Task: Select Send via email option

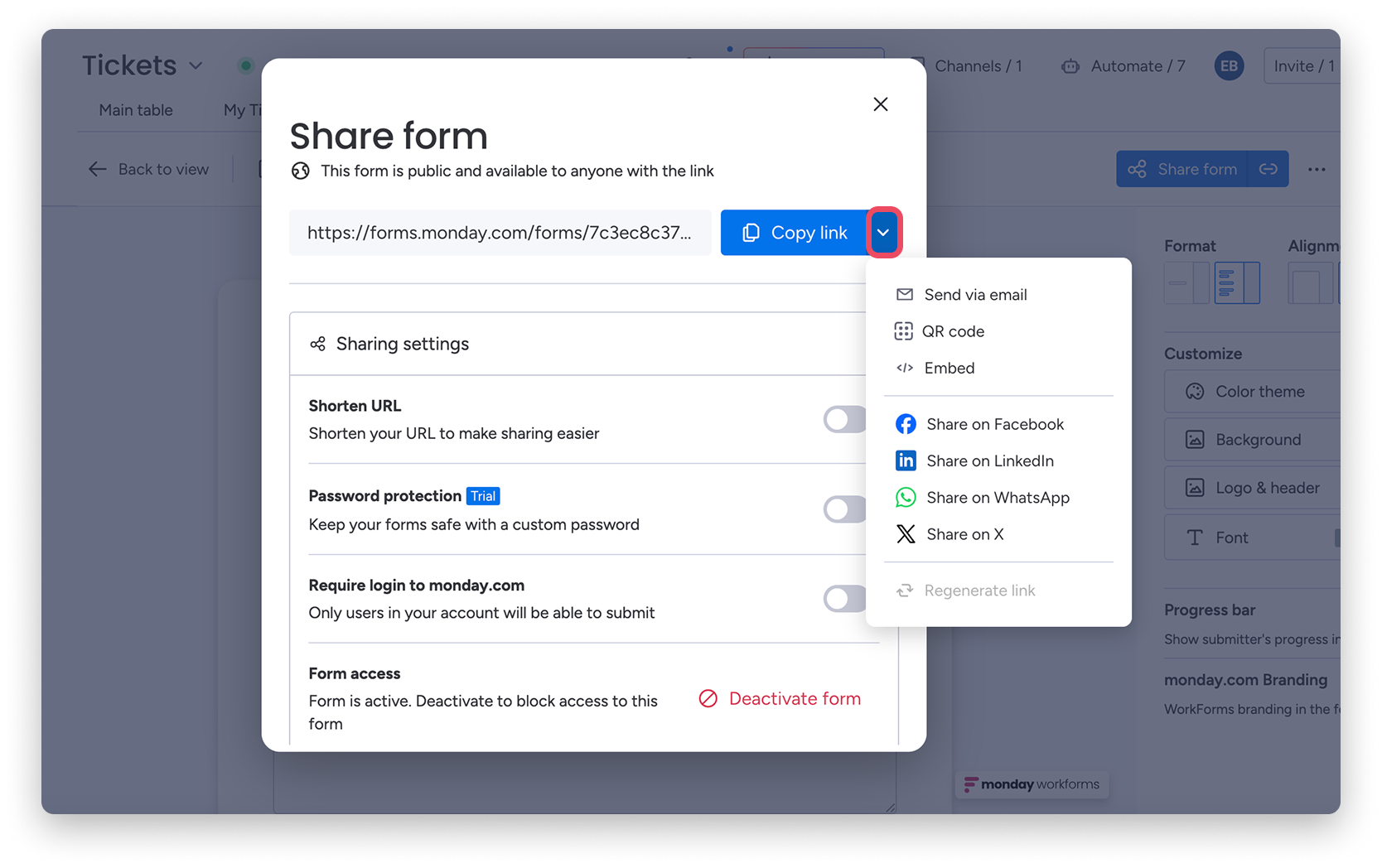Action: [975, 295]
